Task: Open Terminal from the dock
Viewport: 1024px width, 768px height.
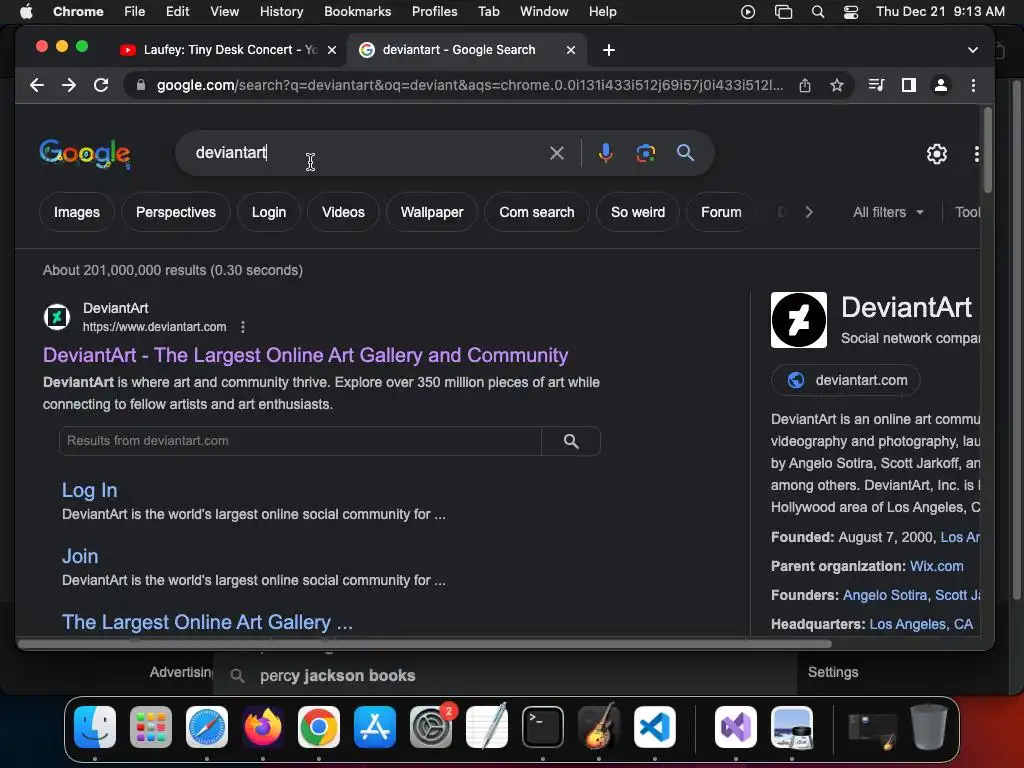Action: (543, 727)
